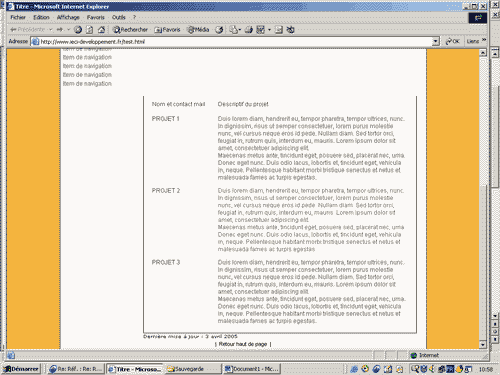The height and width of the screenshot is (375, 500).
Task: Refresh the page with the Refresh icon
Action: pyautogui.click(x=90, y=30)
